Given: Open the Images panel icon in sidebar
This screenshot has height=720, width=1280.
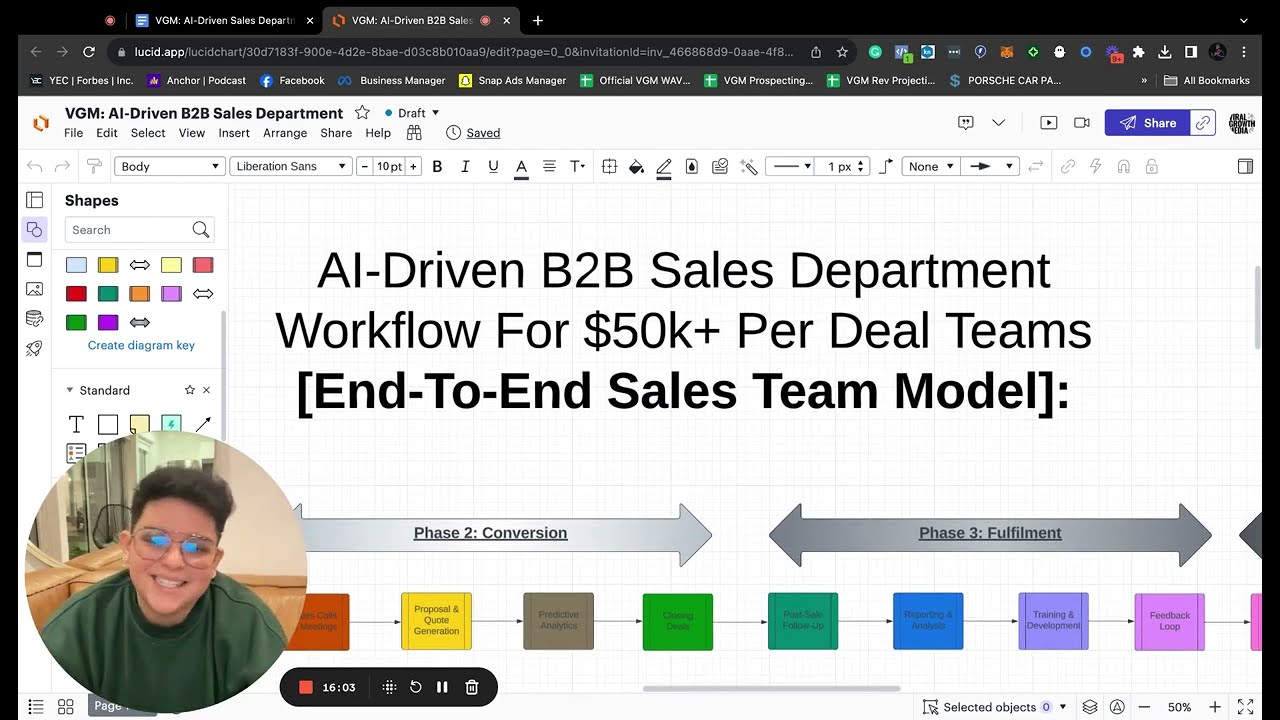Looking at the screenshot, I should click(x=35, y=289).
